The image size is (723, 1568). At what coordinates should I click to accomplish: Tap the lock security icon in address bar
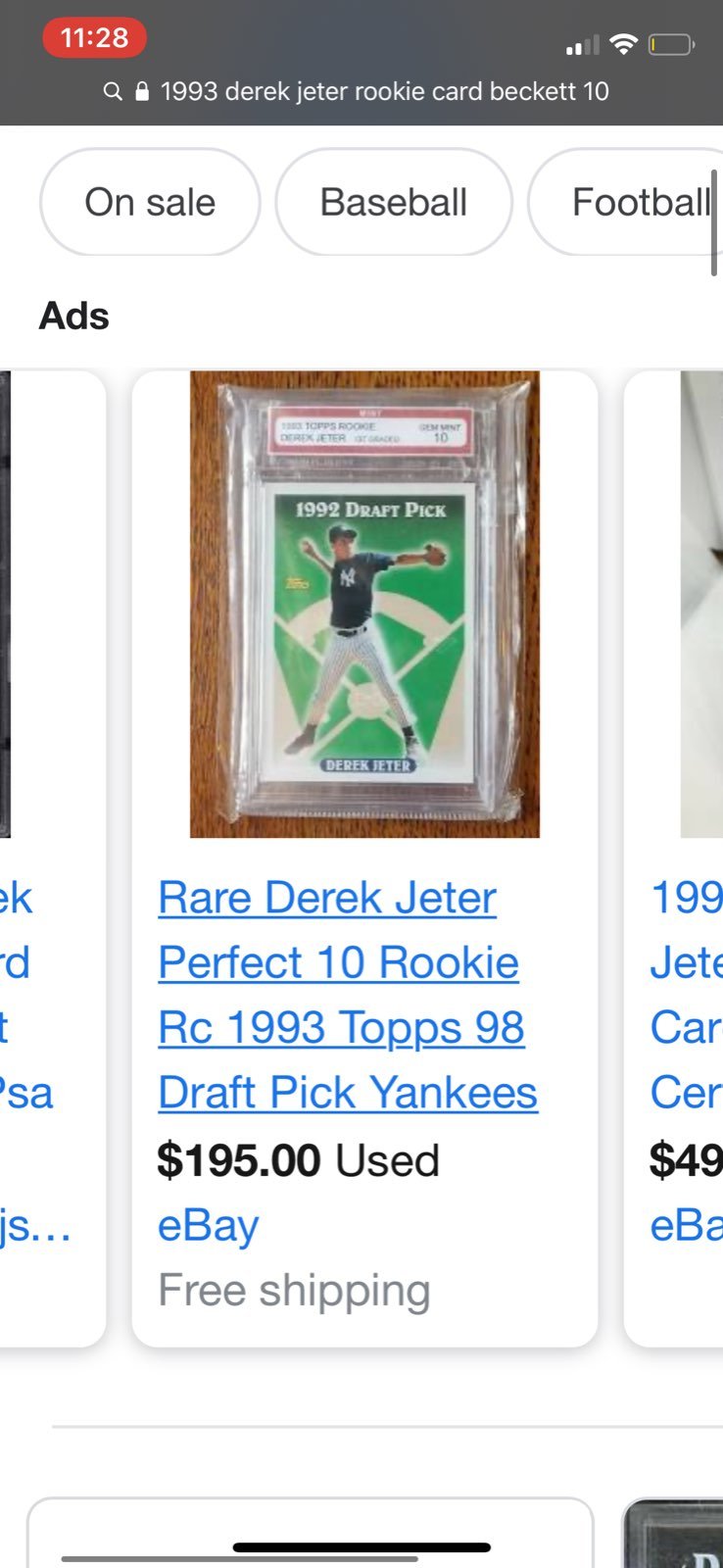pyautogui.click(x=142, y=91)
